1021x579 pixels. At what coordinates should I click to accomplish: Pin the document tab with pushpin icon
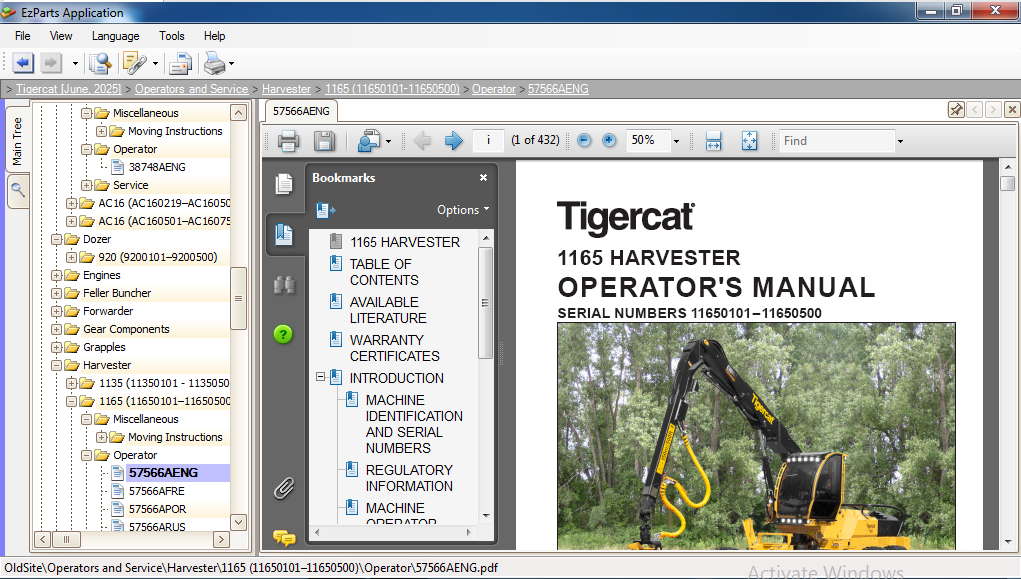pyautogui.click(x=956, y=109)
